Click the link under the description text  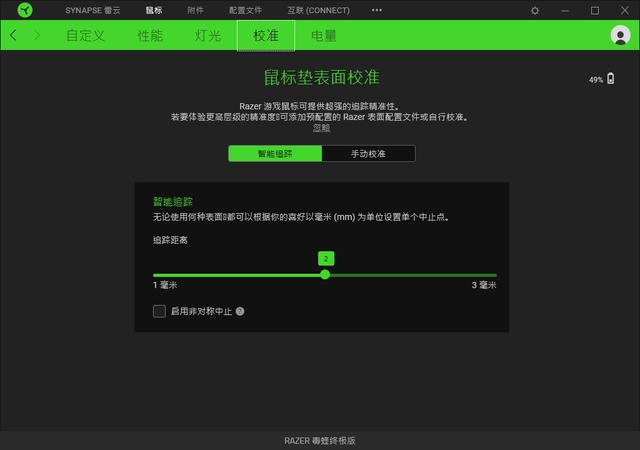[321, 128]
